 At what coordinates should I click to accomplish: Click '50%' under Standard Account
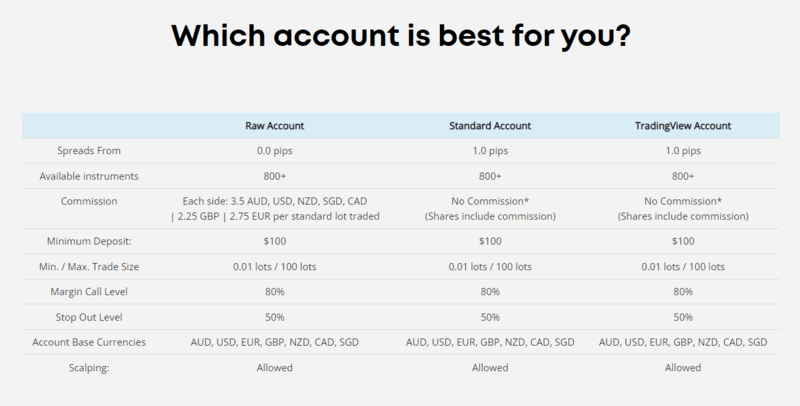click(x=490, y=317)
